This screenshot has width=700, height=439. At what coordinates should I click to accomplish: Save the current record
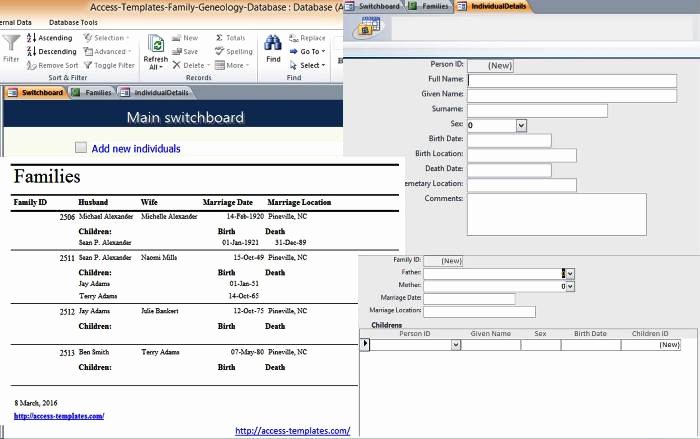(x=185, y=51)
